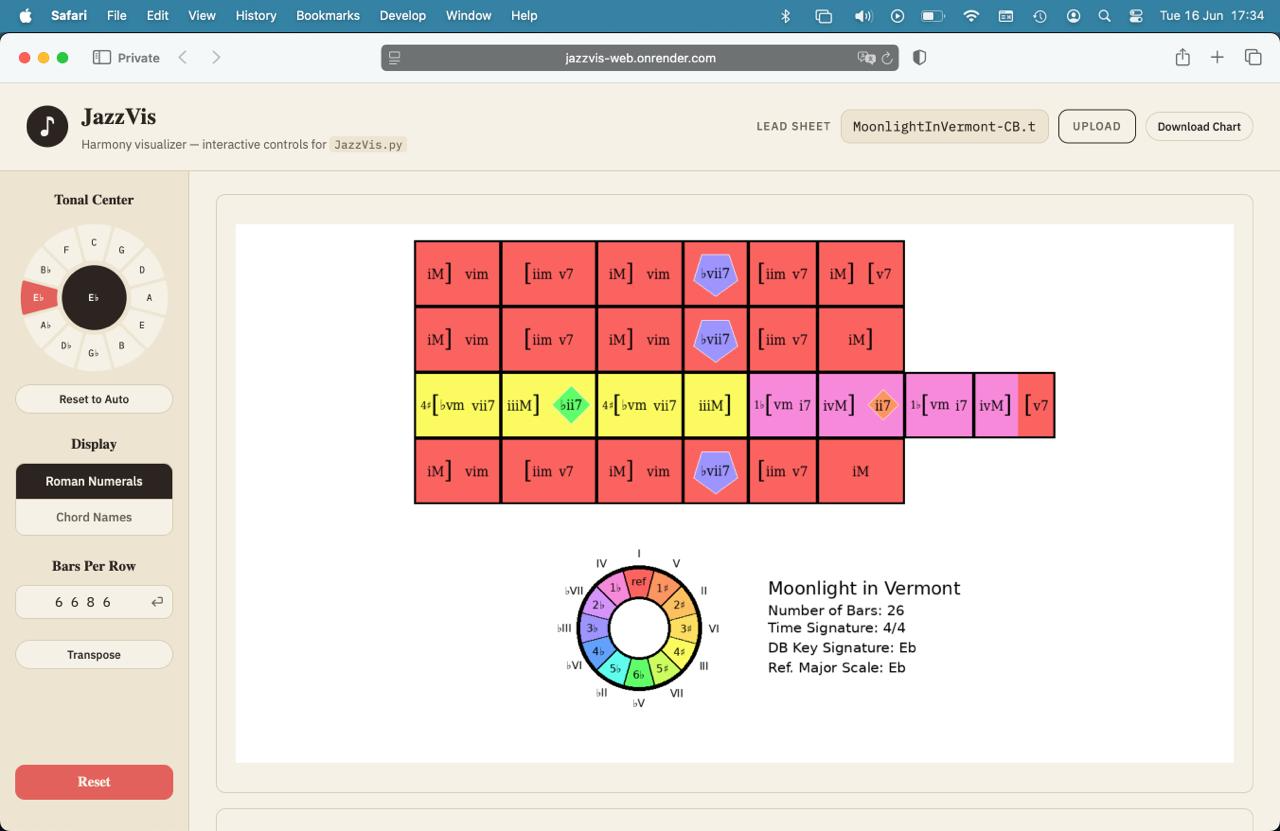The width and height of the screenshot is (1280, 831).
Task: Click the red Reset button
Action: (x=94, y=782)
